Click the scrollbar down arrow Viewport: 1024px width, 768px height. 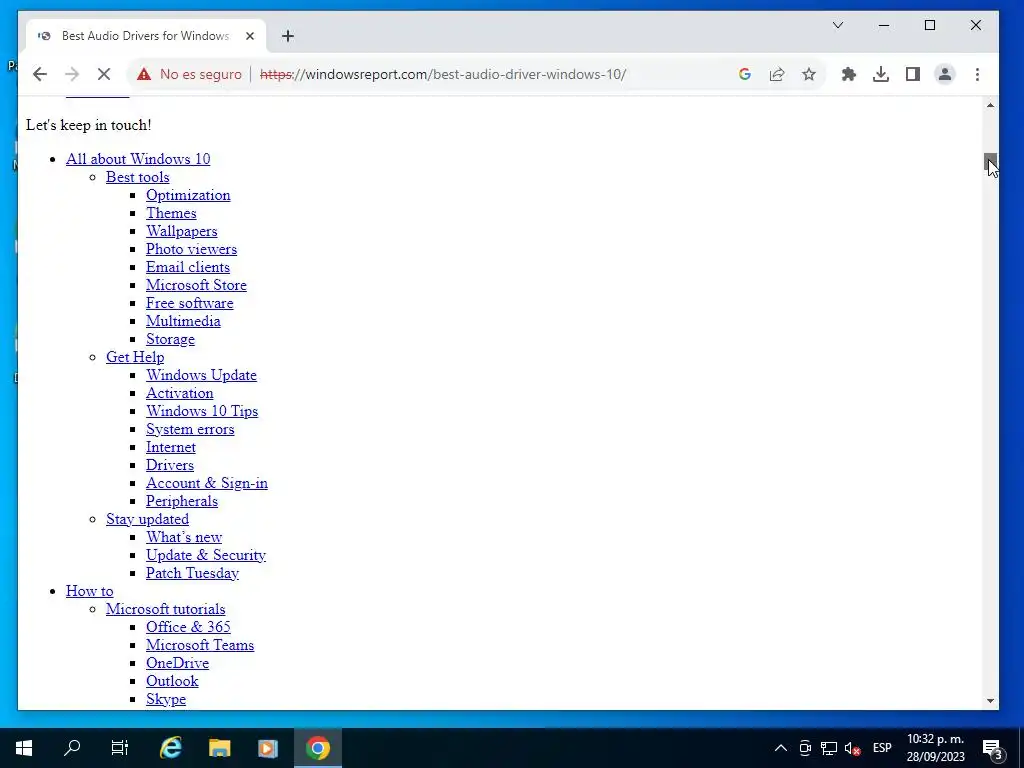(x=990, y=701)
